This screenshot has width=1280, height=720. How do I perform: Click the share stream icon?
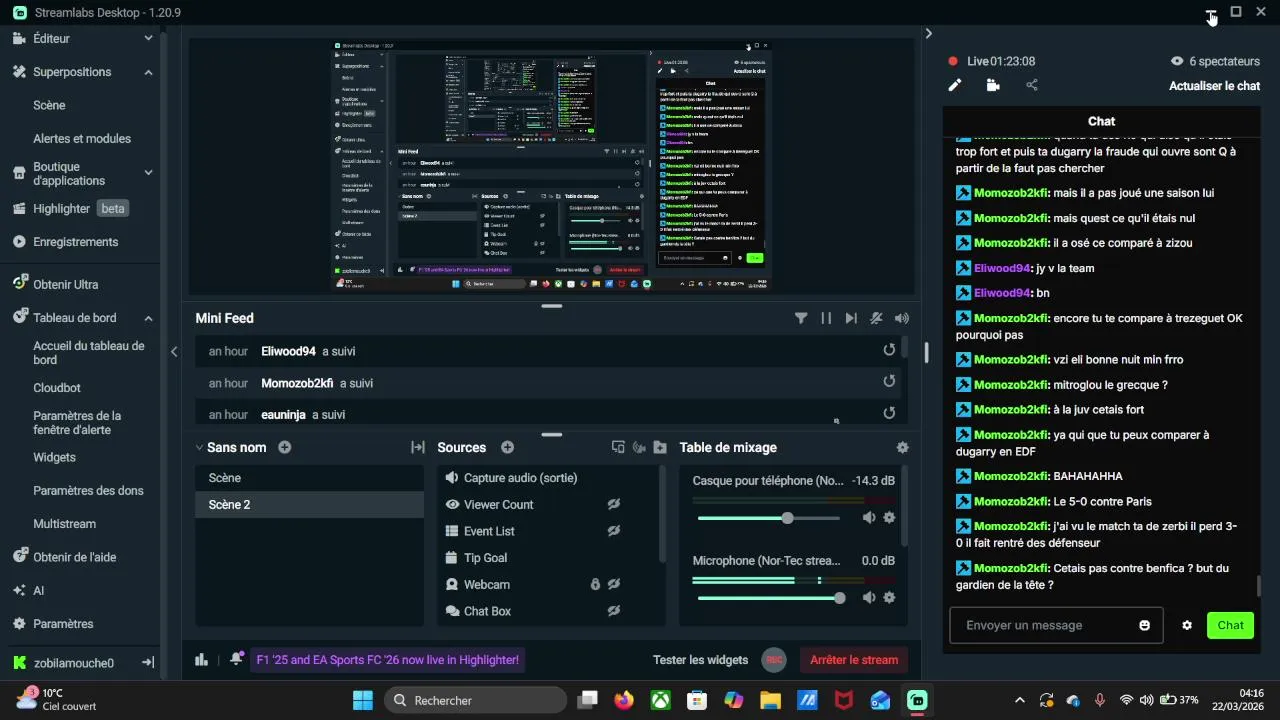pyautogui.click(x=1032, y=86)
